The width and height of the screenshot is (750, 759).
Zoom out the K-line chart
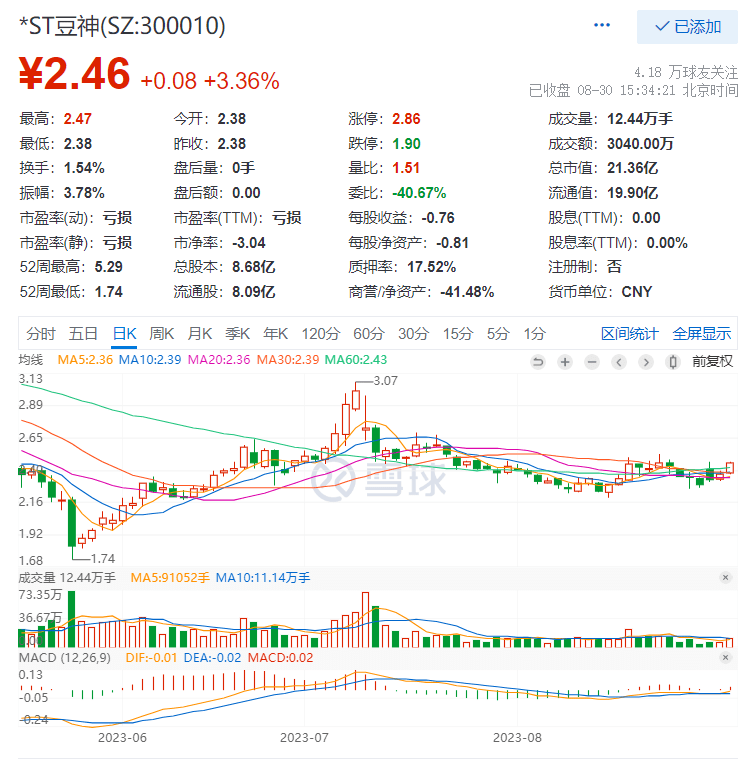point(593,361)
